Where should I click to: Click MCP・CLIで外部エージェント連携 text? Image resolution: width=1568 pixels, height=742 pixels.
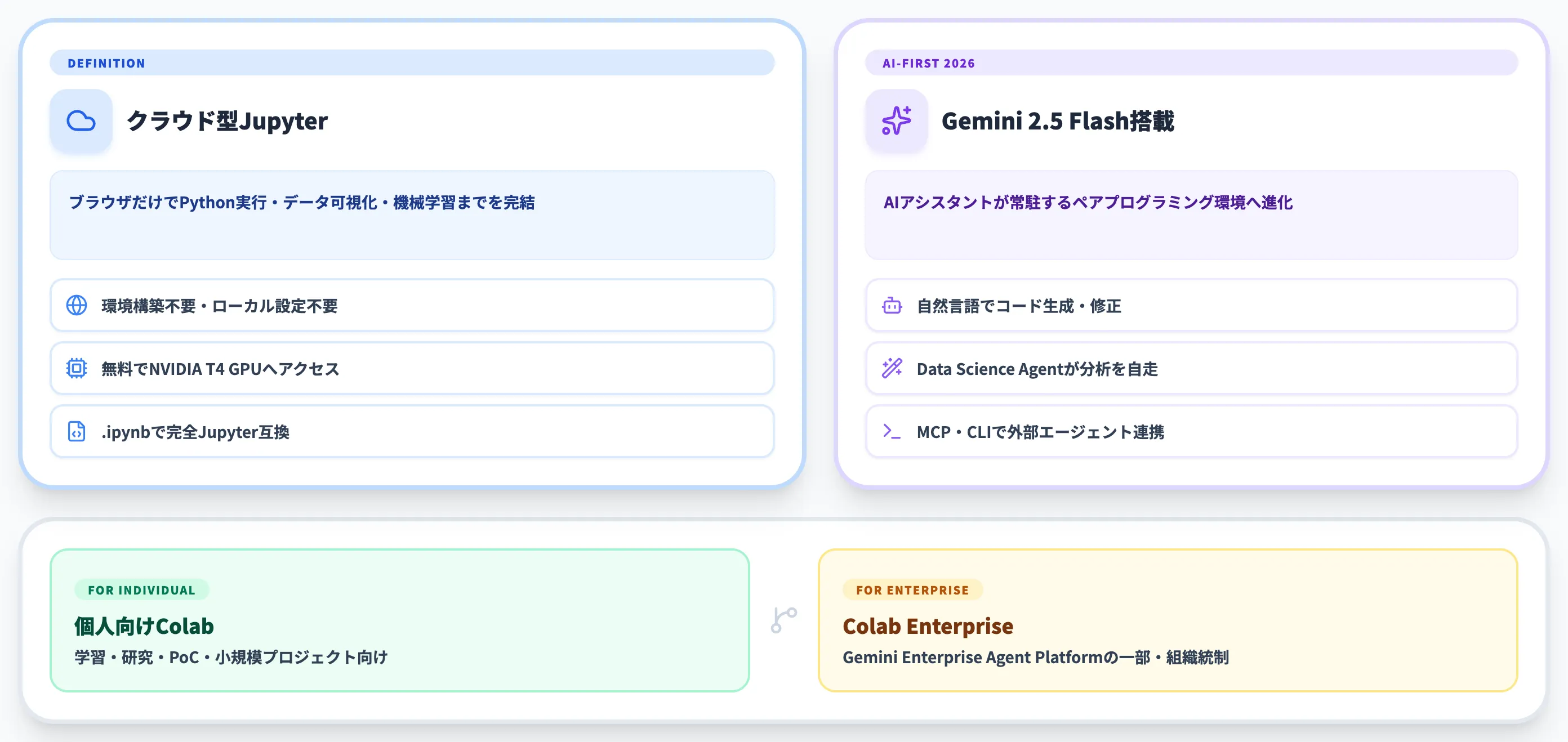pyautogui.click(x=1040, y=432)
